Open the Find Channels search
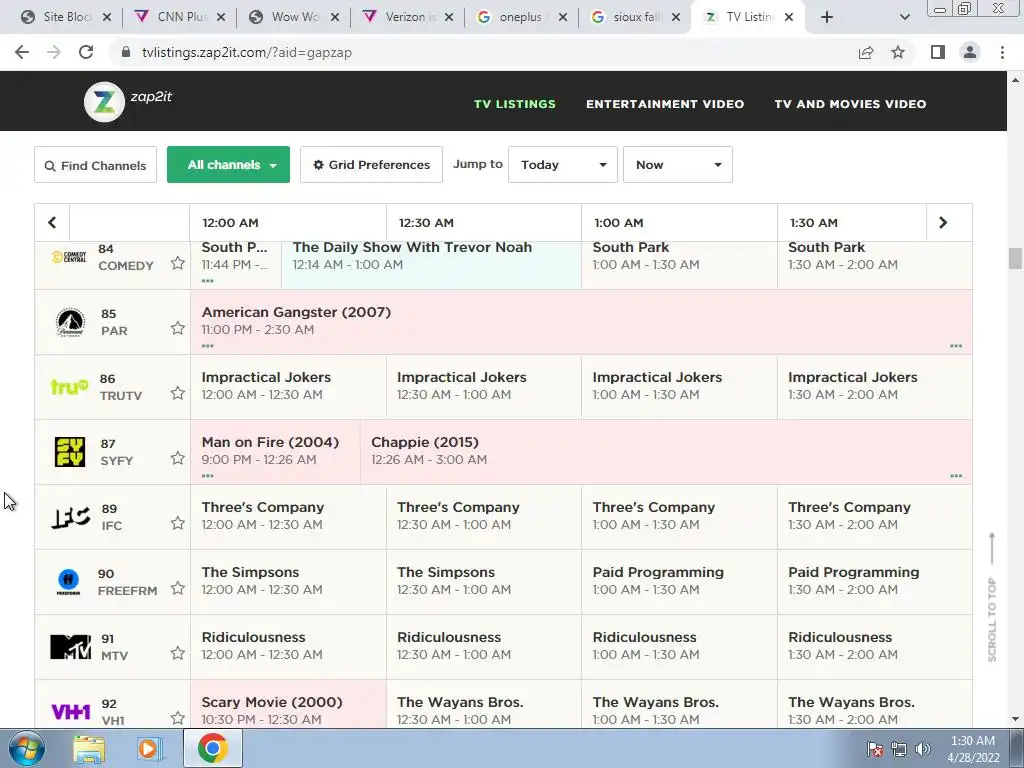Screen dimensions: 1024x768 tap(95, 165)
